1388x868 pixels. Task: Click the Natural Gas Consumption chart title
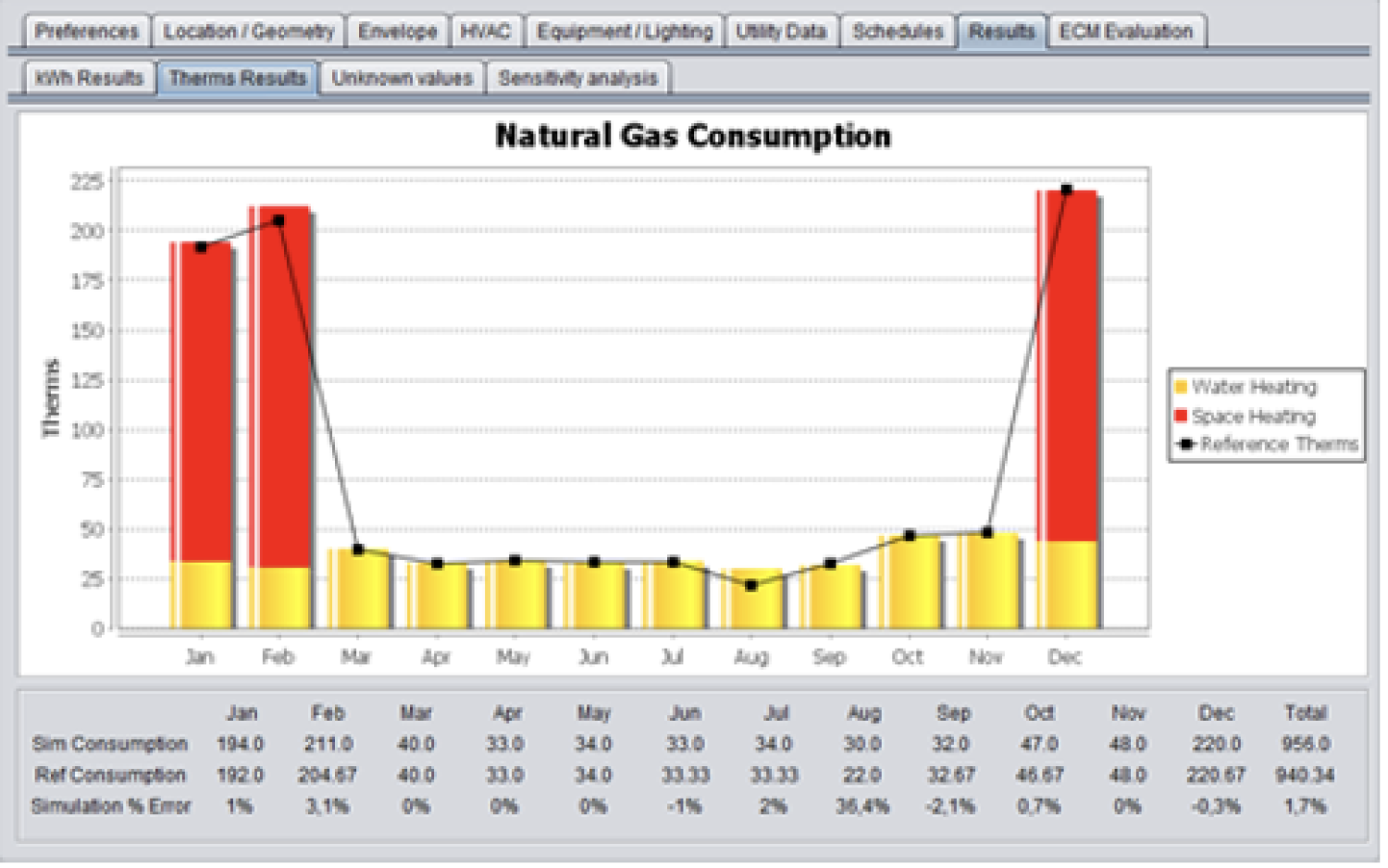(x=693, y=136)
